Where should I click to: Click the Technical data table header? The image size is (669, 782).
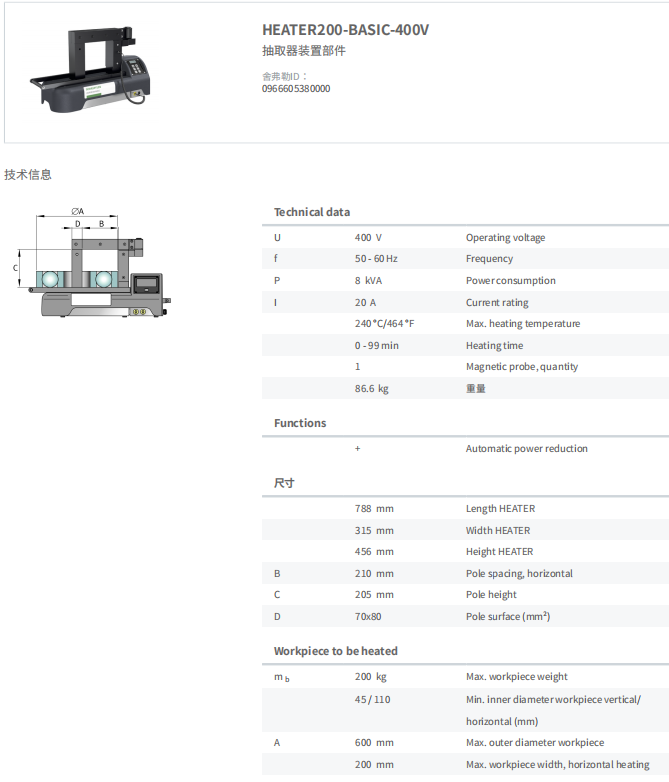click(x=312, y=212)
